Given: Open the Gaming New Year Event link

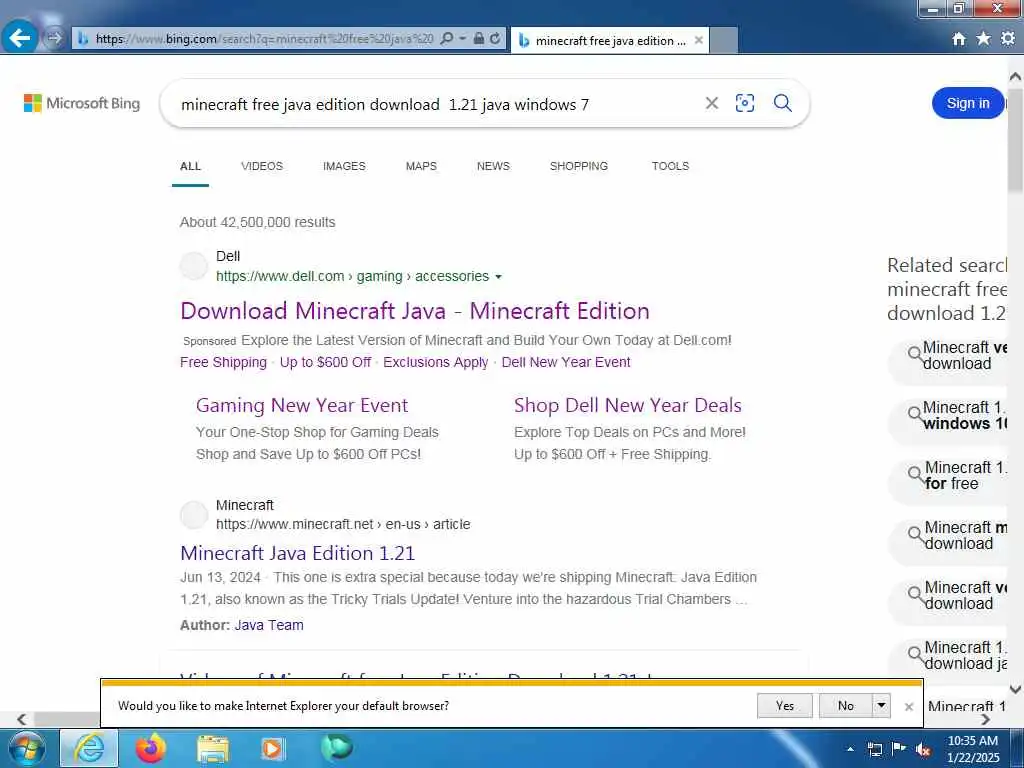Looking at the screenshot, I should click(302, 406).
